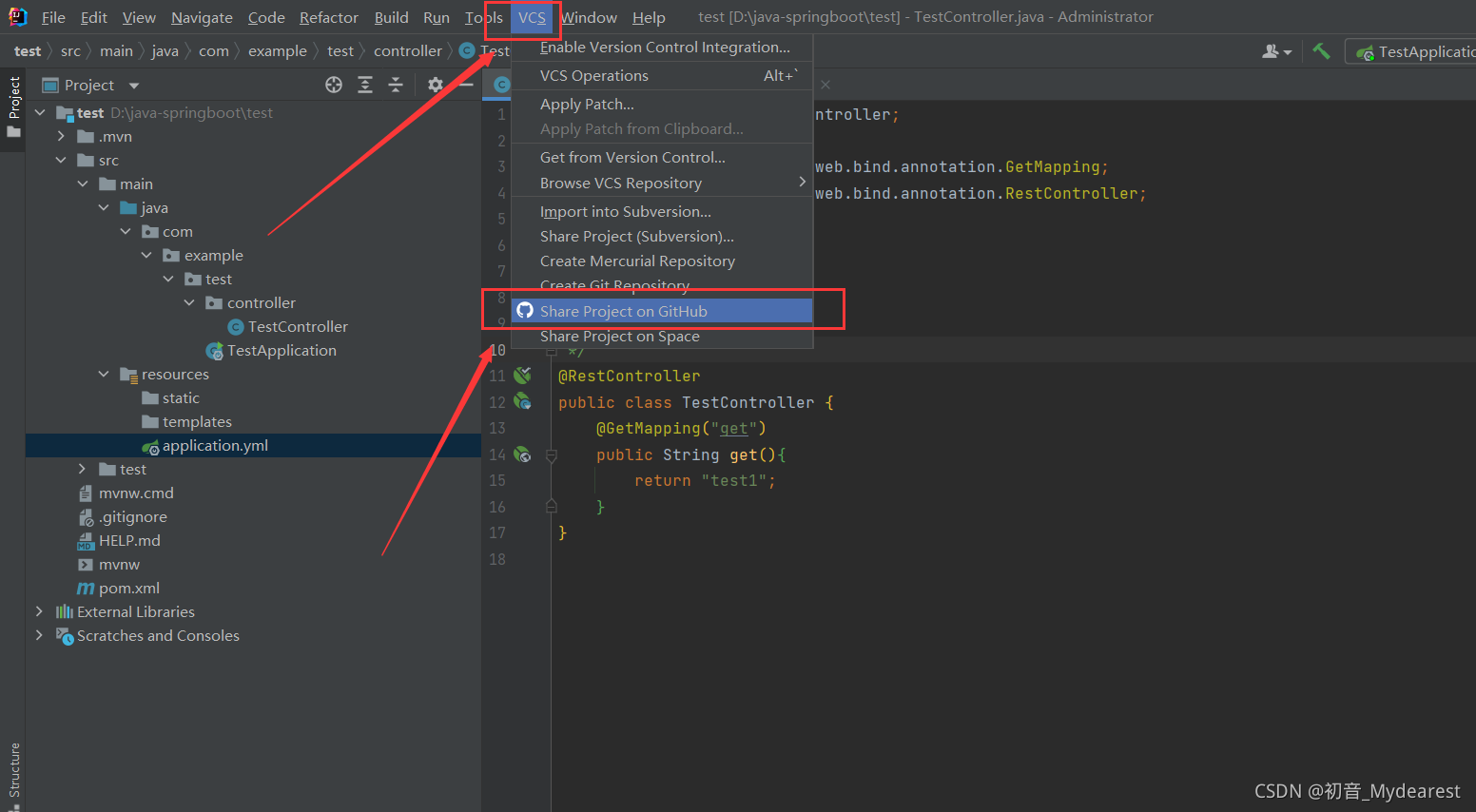Click the collapse all icon in Project panel

tap(396, 85)
